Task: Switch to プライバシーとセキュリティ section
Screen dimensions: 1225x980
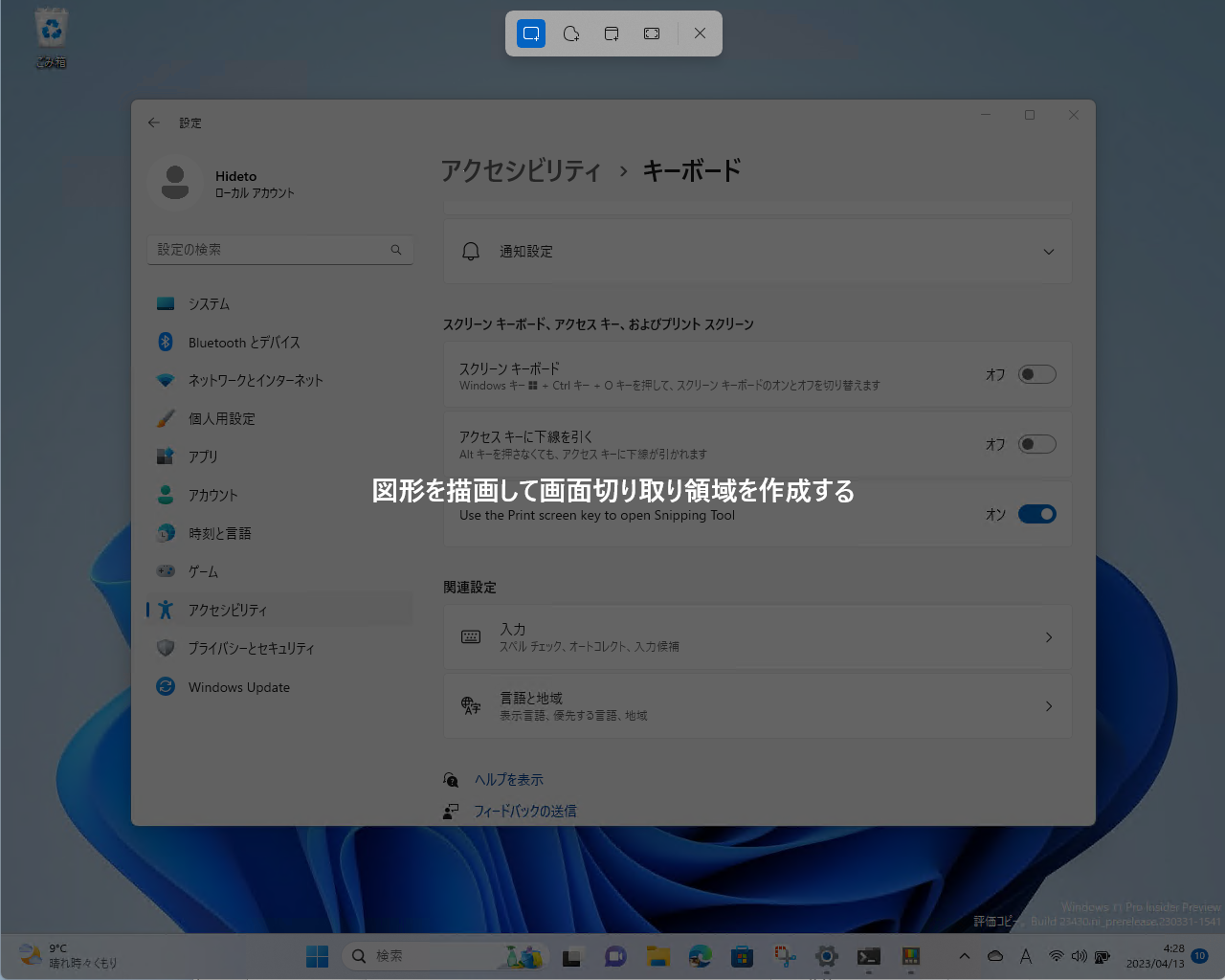Action: pyautogui.click(x=251, y=648)
